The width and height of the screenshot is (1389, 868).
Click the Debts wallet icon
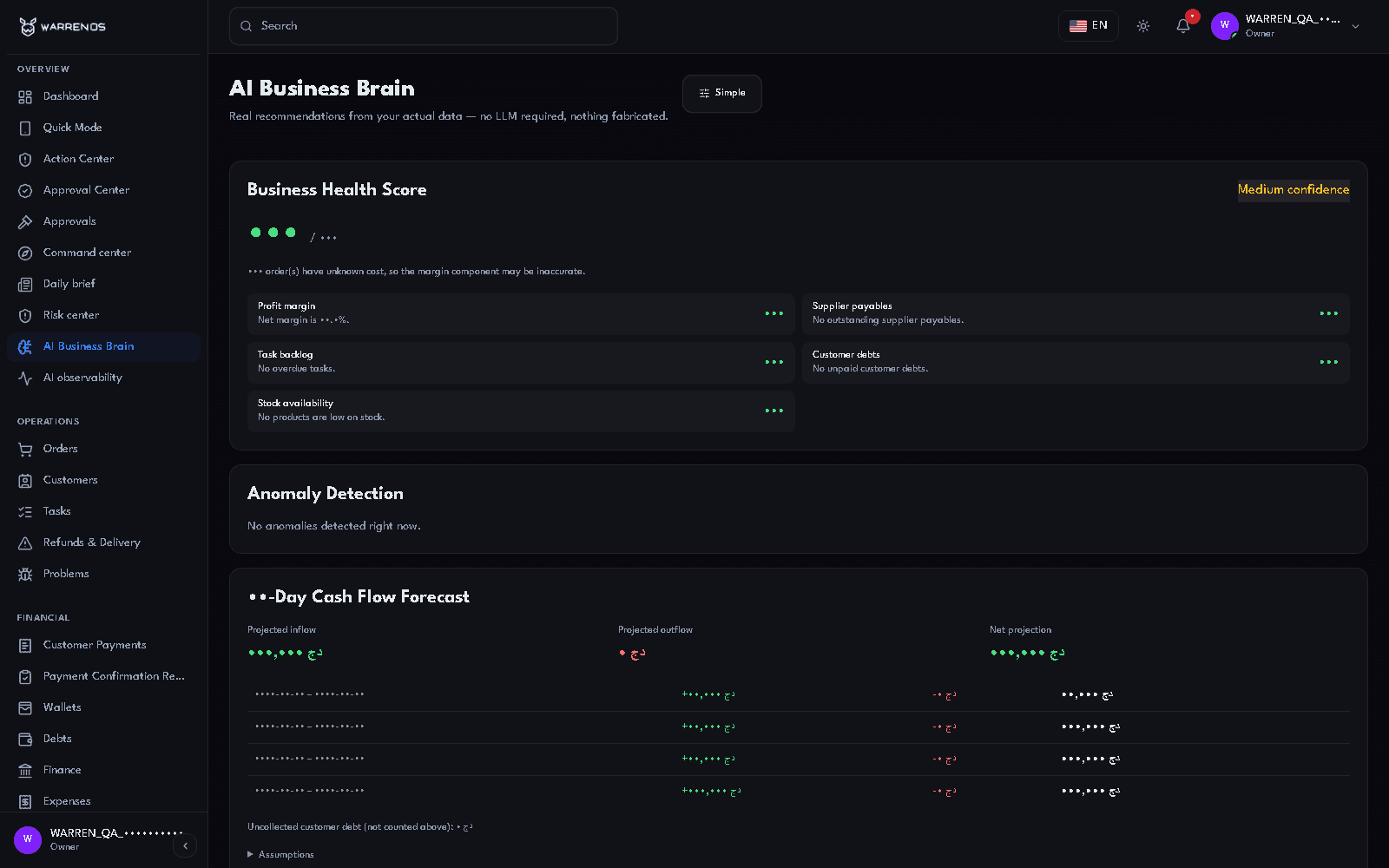(25, 739)
